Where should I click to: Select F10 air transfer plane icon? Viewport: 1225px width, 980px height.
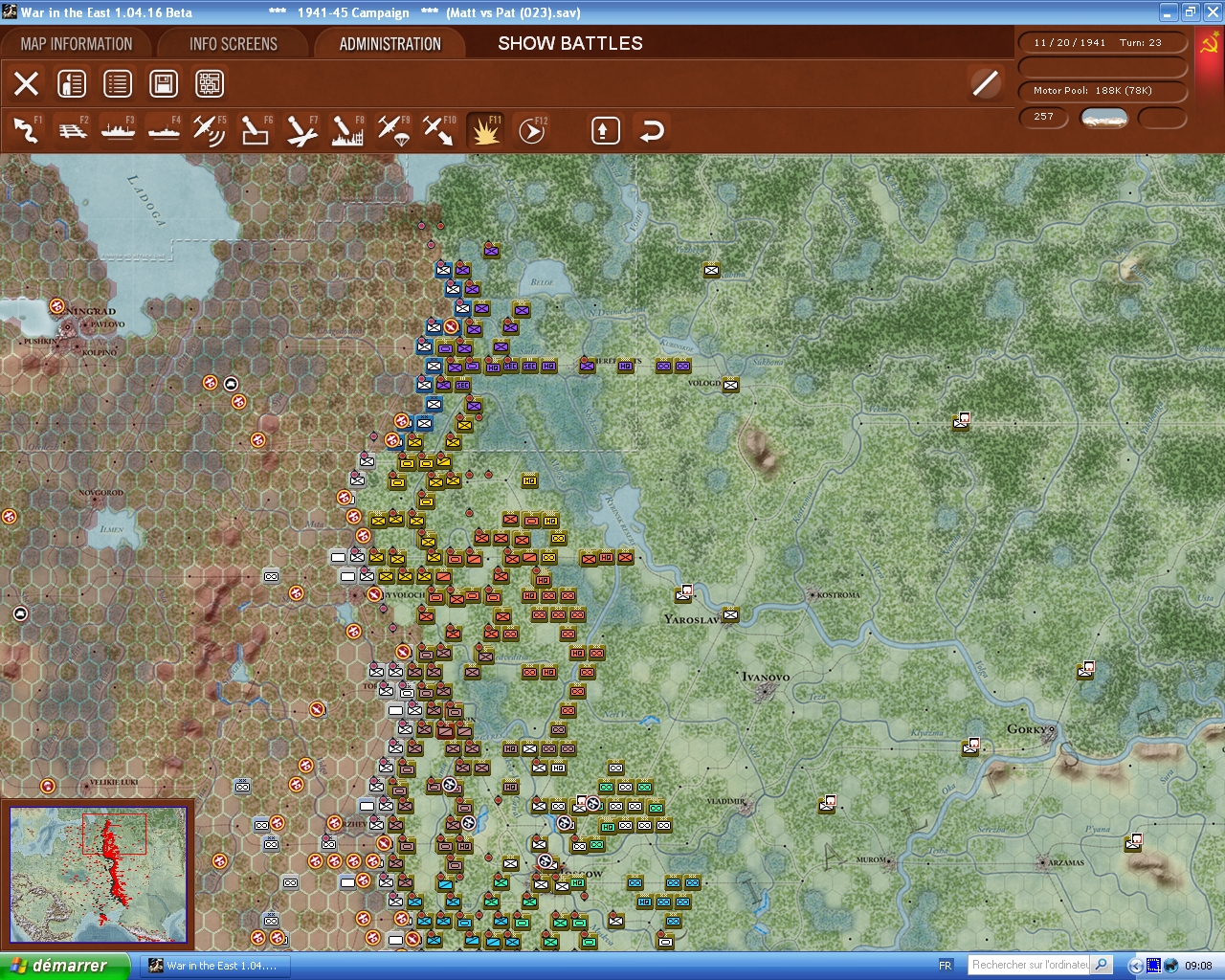click(439, 130)
